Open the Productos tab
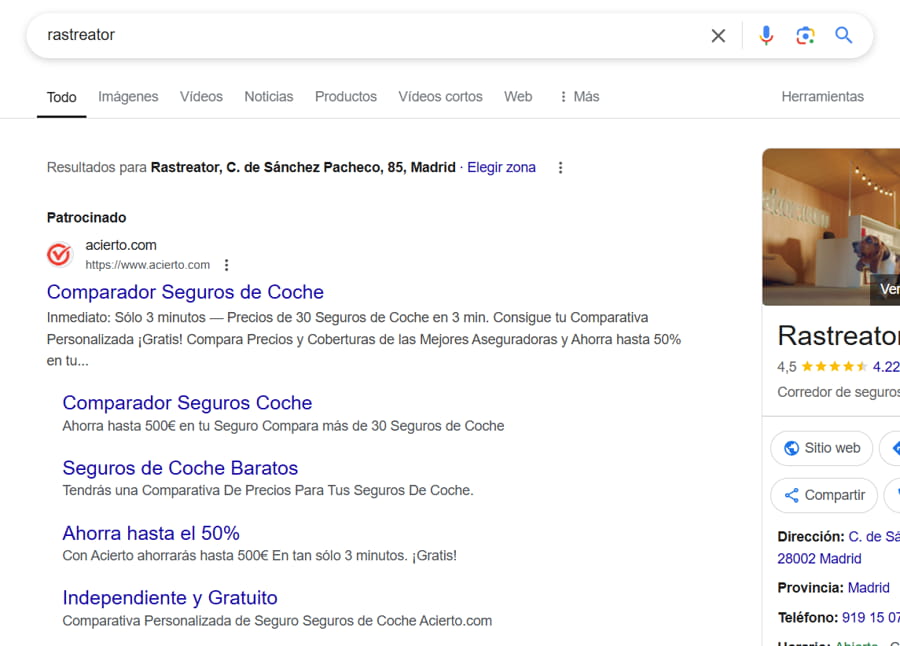900x646 pixels. tap(346, 96)
